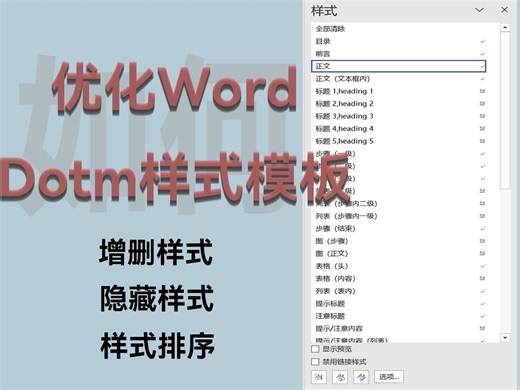The width and height of the screenshot is (520, 390).
Task: Apply the 步骤（结束）style
Action: 399,228
